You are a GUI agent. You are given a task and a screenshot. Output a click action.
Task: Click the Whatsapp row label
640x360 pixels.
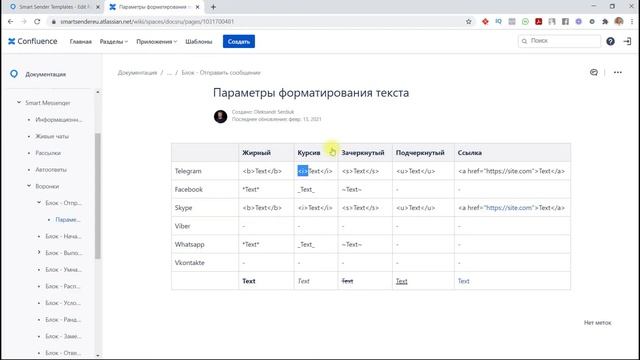pyautogui.click(x=189, y=244)
